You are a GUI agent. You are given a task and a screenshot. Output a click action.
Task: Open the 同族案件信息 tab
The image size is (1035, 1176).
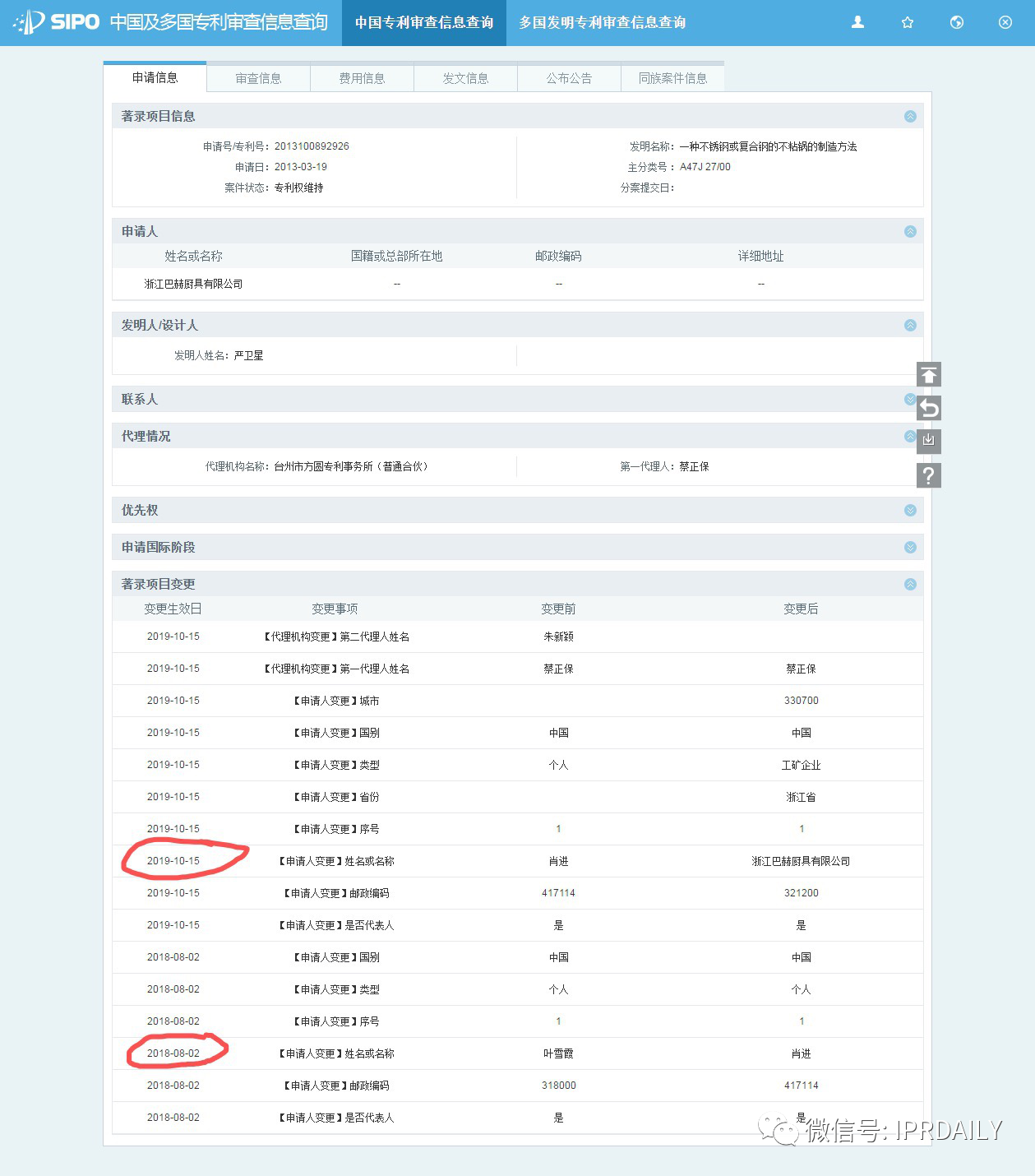pyautogui.click(x=672, y=78)
